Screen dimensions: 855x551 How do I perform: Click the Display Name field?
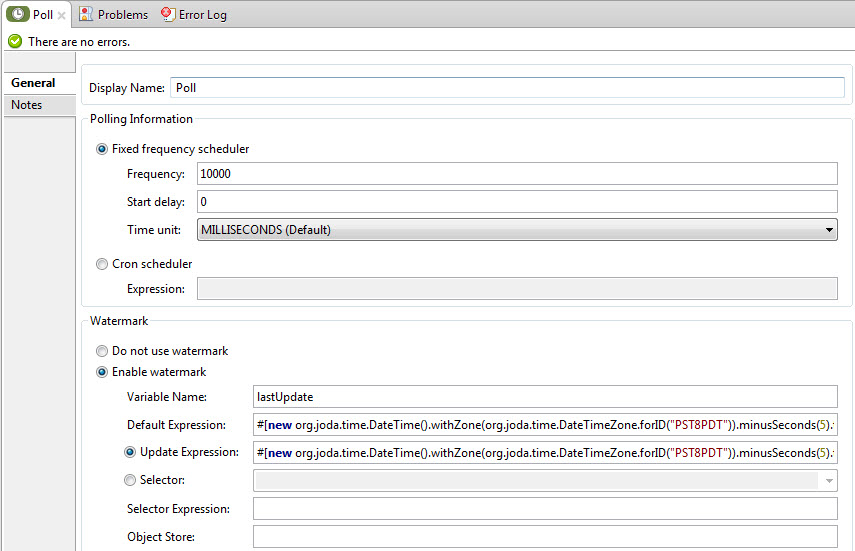click(507, 88)
